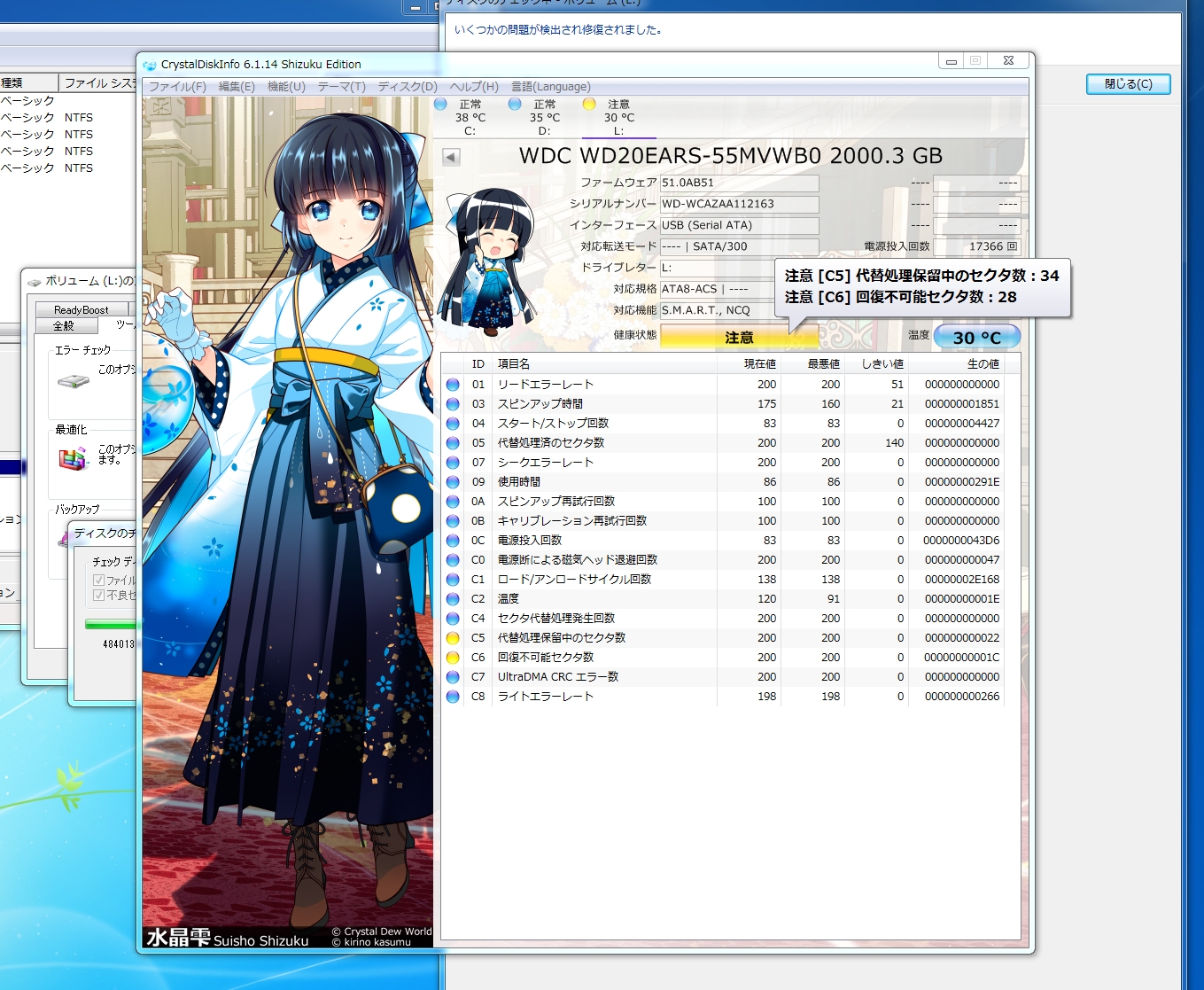Click tooltip line 回復不可能セクタ数 : 28

pyautogui.click(x=901, y=297)
